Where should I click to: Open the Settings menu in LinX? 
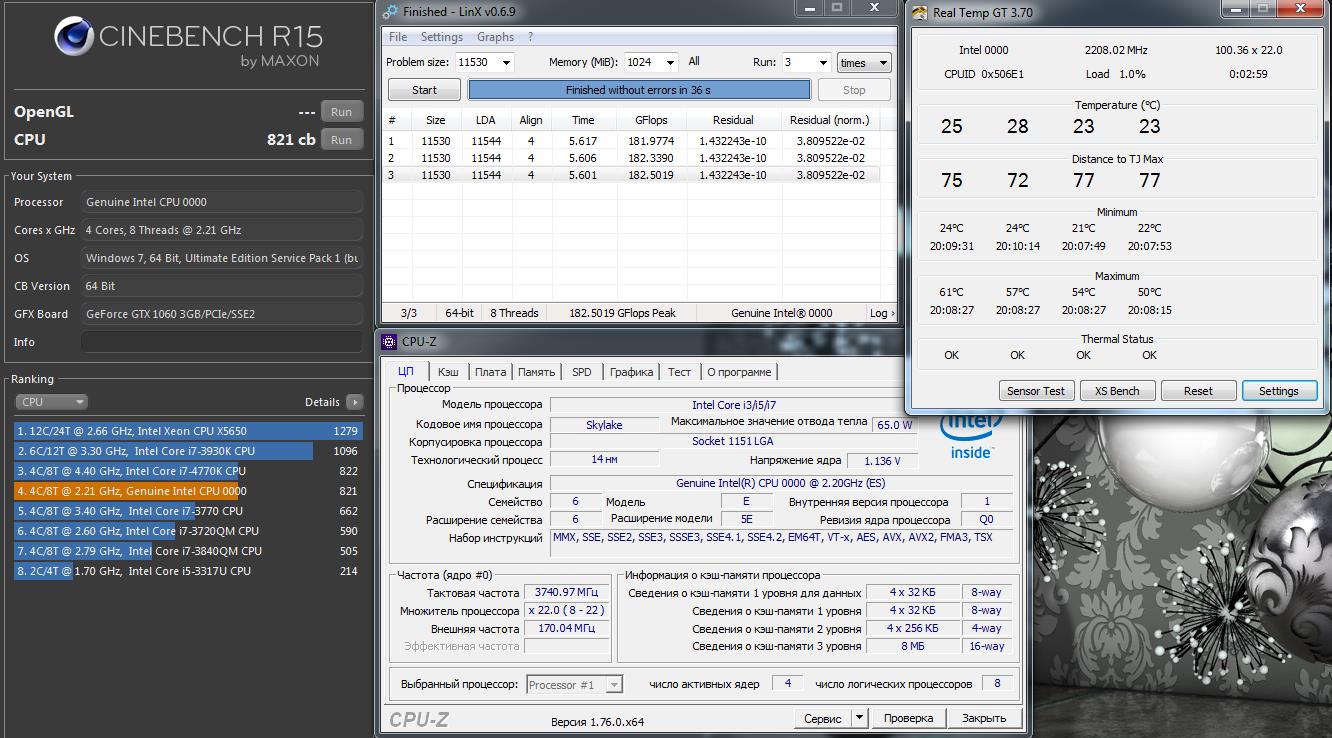tap(441, 37)
